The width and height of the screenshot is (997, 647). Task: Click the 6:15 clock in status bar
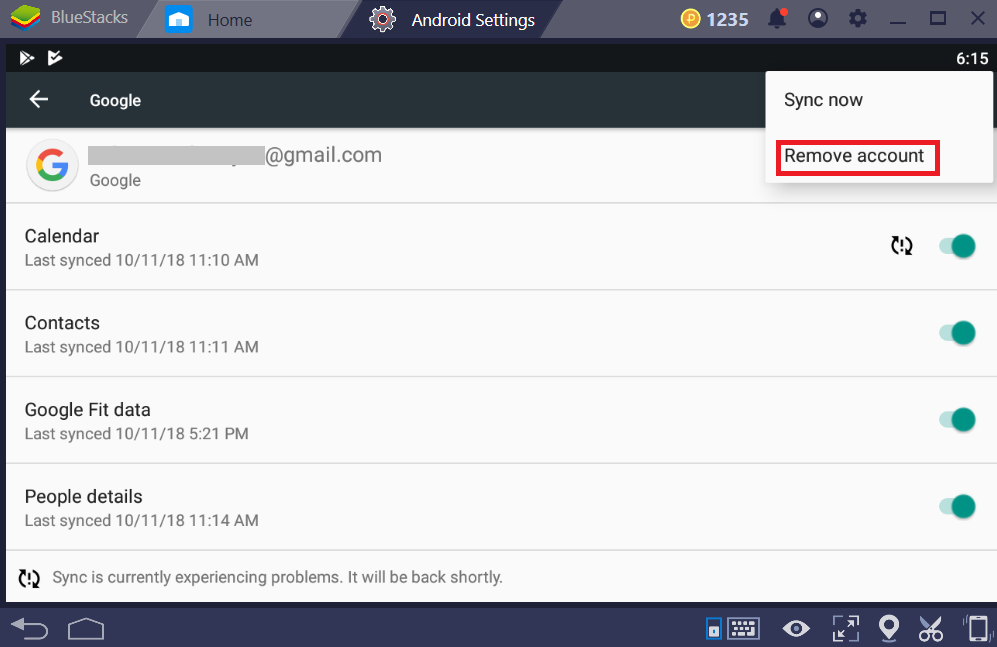tap(972, 58)
